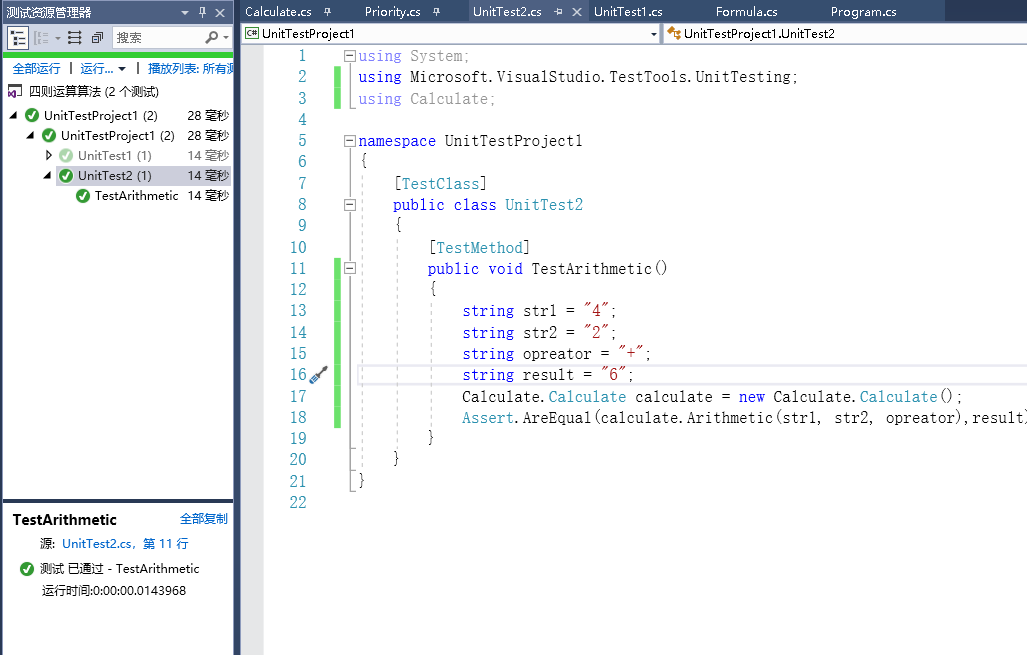Toggle the hierarchy view icon in Test Explorer
Screen dimensions: 1027x655
pos(18,38)
